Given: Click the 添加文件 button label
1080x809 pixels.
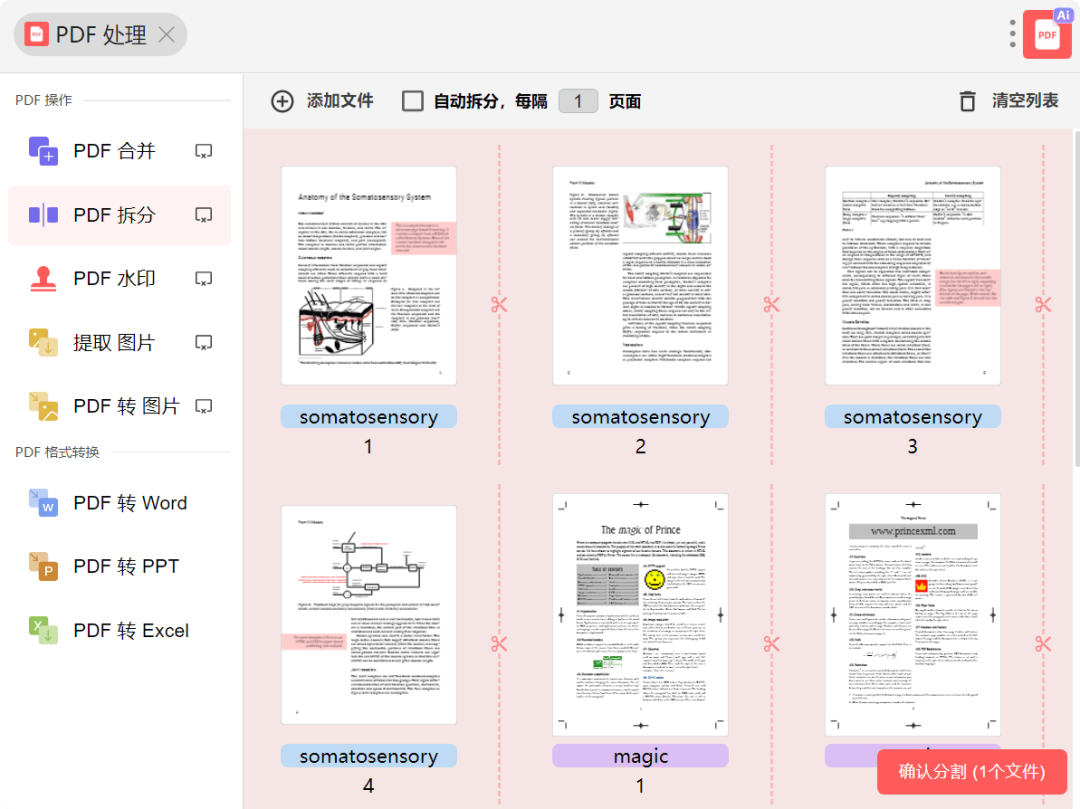Looking at the screenshot, I should tap(340, 101).
